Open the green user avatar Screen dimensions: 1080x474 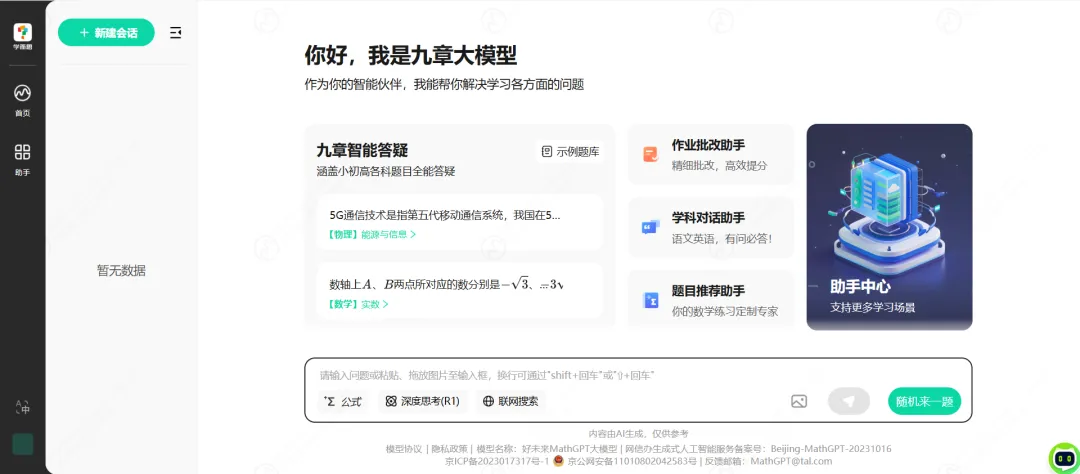pyautogui.click(x=23, y=444)
